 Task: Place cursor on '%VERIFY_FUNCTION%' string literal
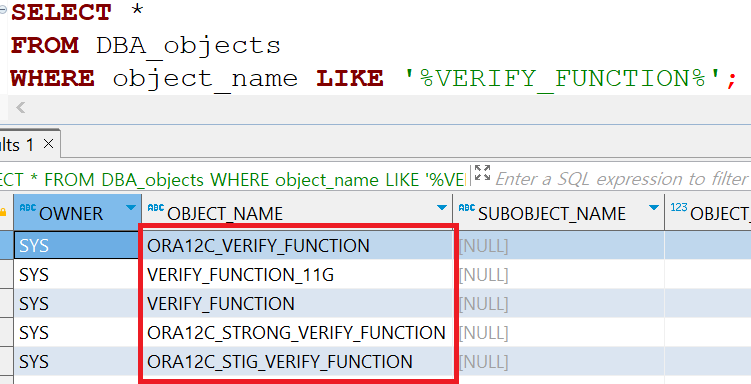[x=564, y=78]
